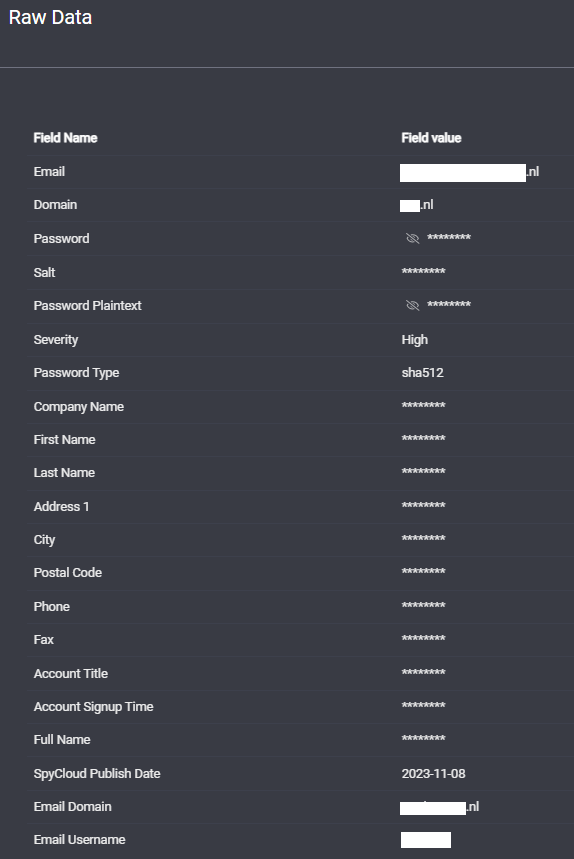Click the SpyCloud Publish Date 2023-11-08
The height and width of the screenshot is (859, 574).
pyautogui.click(x=433, y=774)
